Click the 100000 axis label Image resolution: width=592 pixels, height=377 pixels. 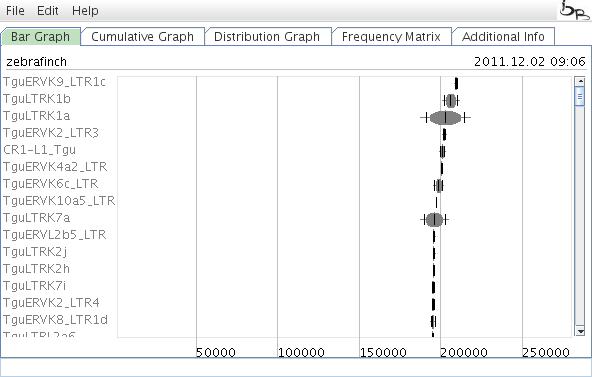[301, 353]
